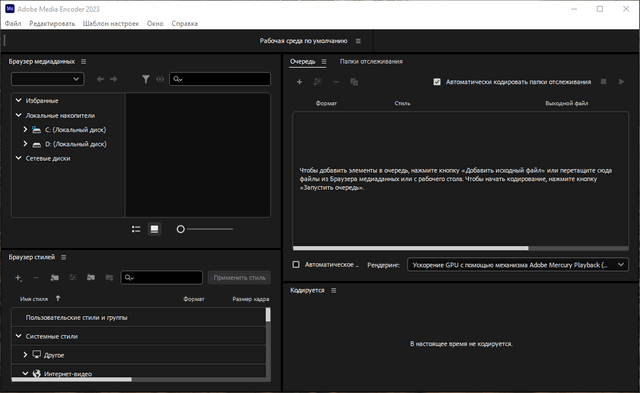Click the Выходной файл column header
640x393 pixels.
567,104
